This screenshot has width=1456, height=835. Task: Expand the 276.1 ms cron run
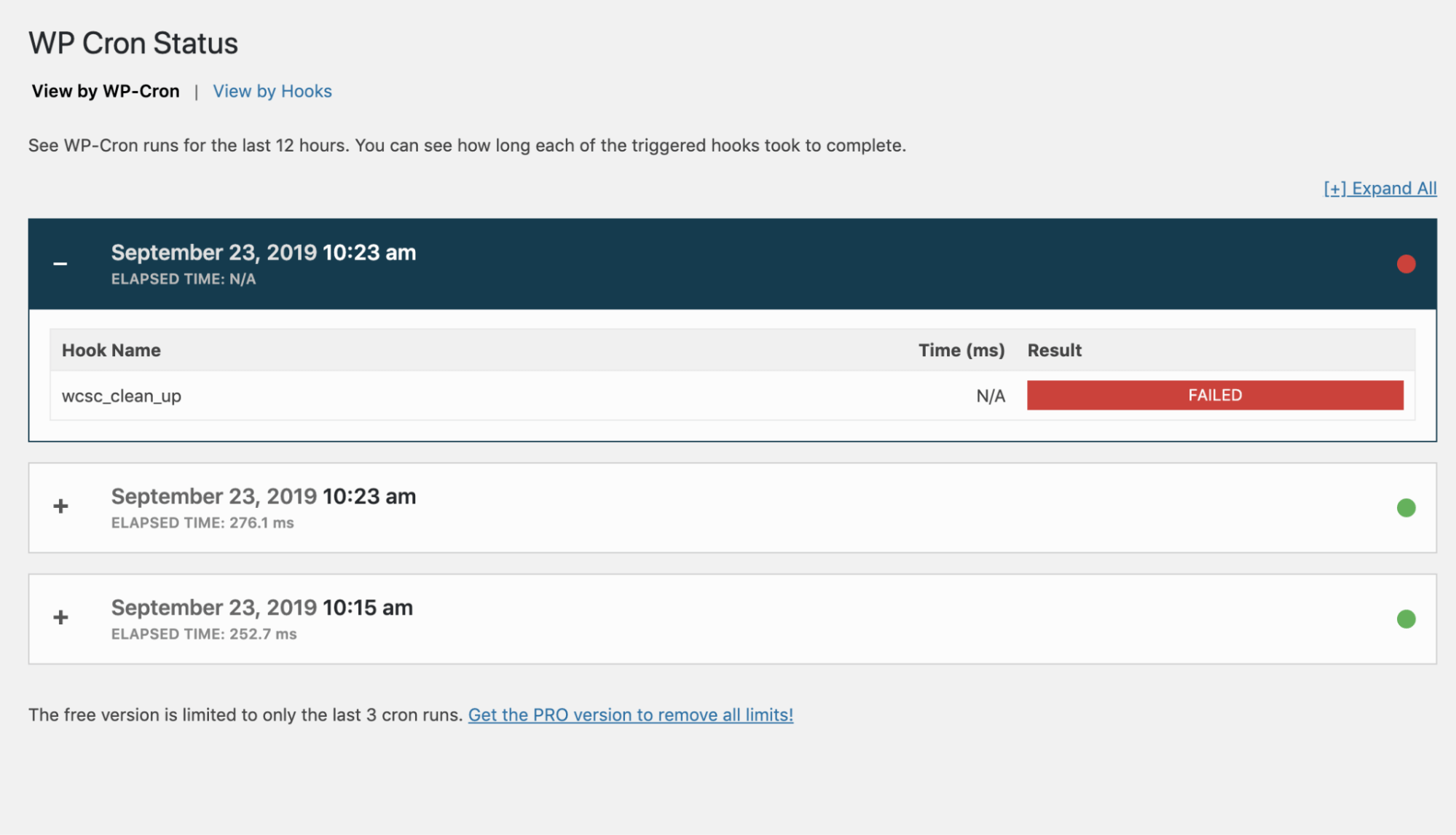[60, 506]
